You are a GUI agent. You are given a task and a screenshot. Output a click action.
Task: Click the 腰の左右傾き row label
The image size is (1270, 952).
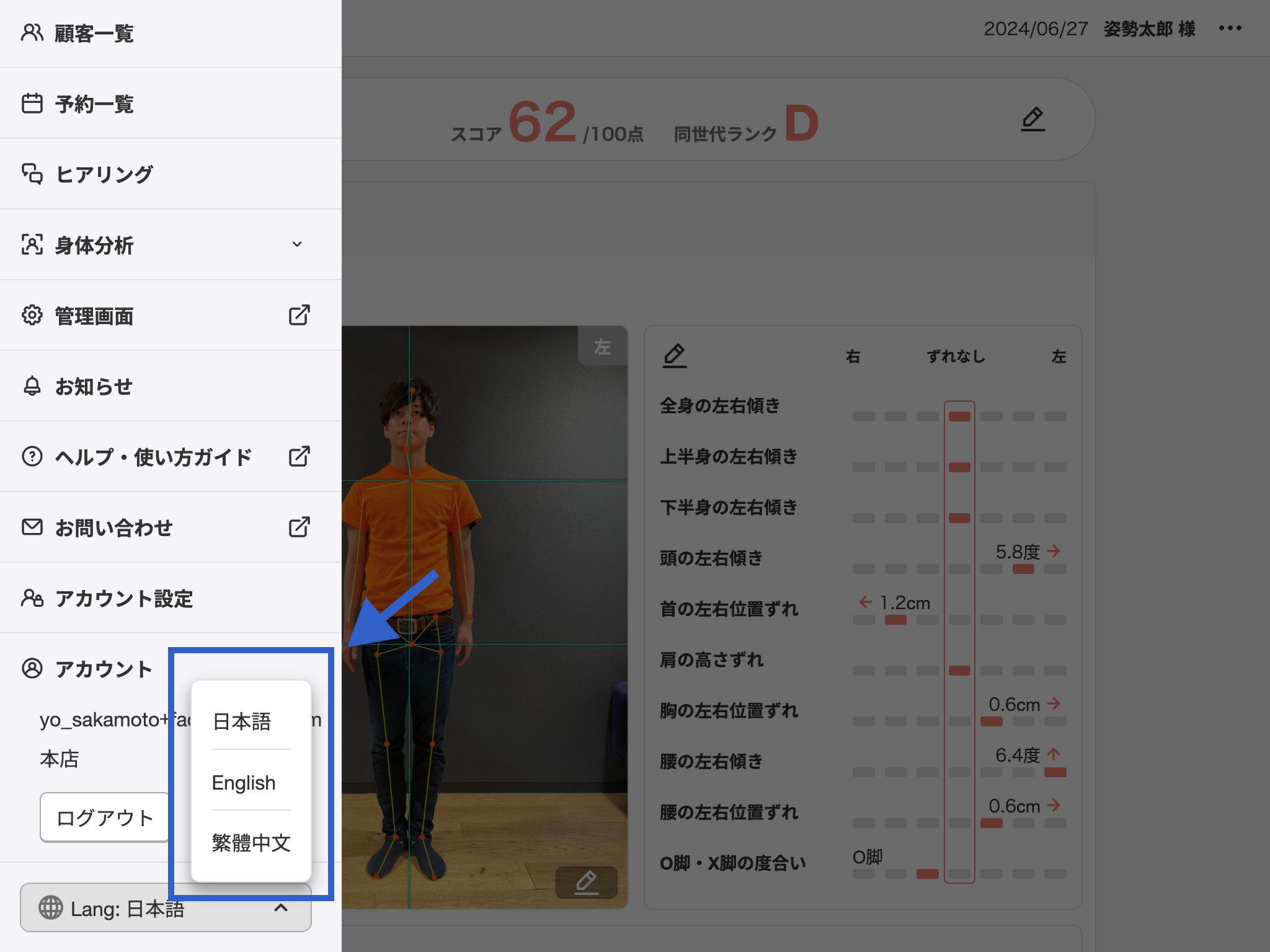click(x=711, y=762)
